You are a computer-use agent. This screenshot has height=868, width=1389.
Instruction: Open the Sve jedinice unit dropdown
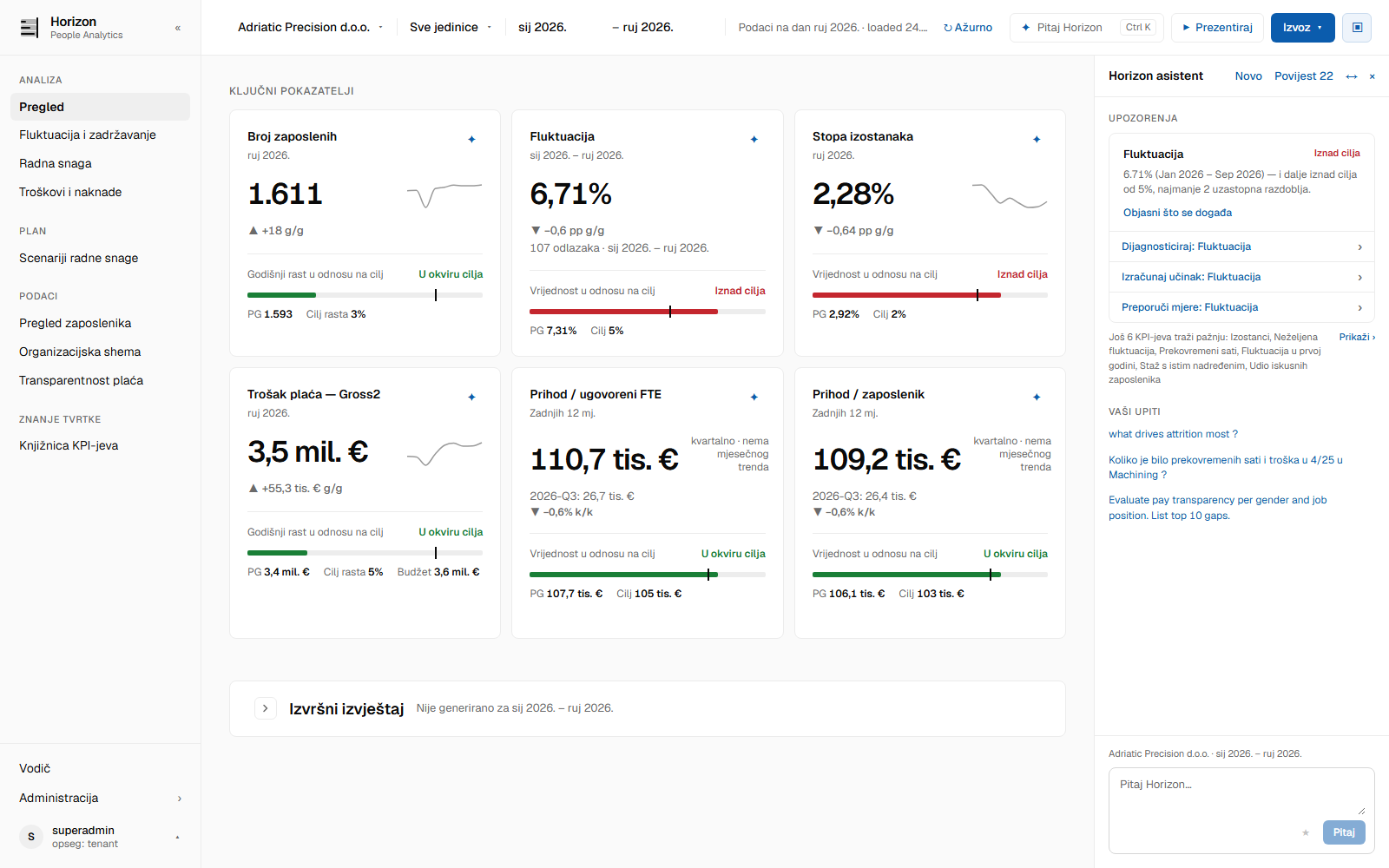[x=451, y=28]
